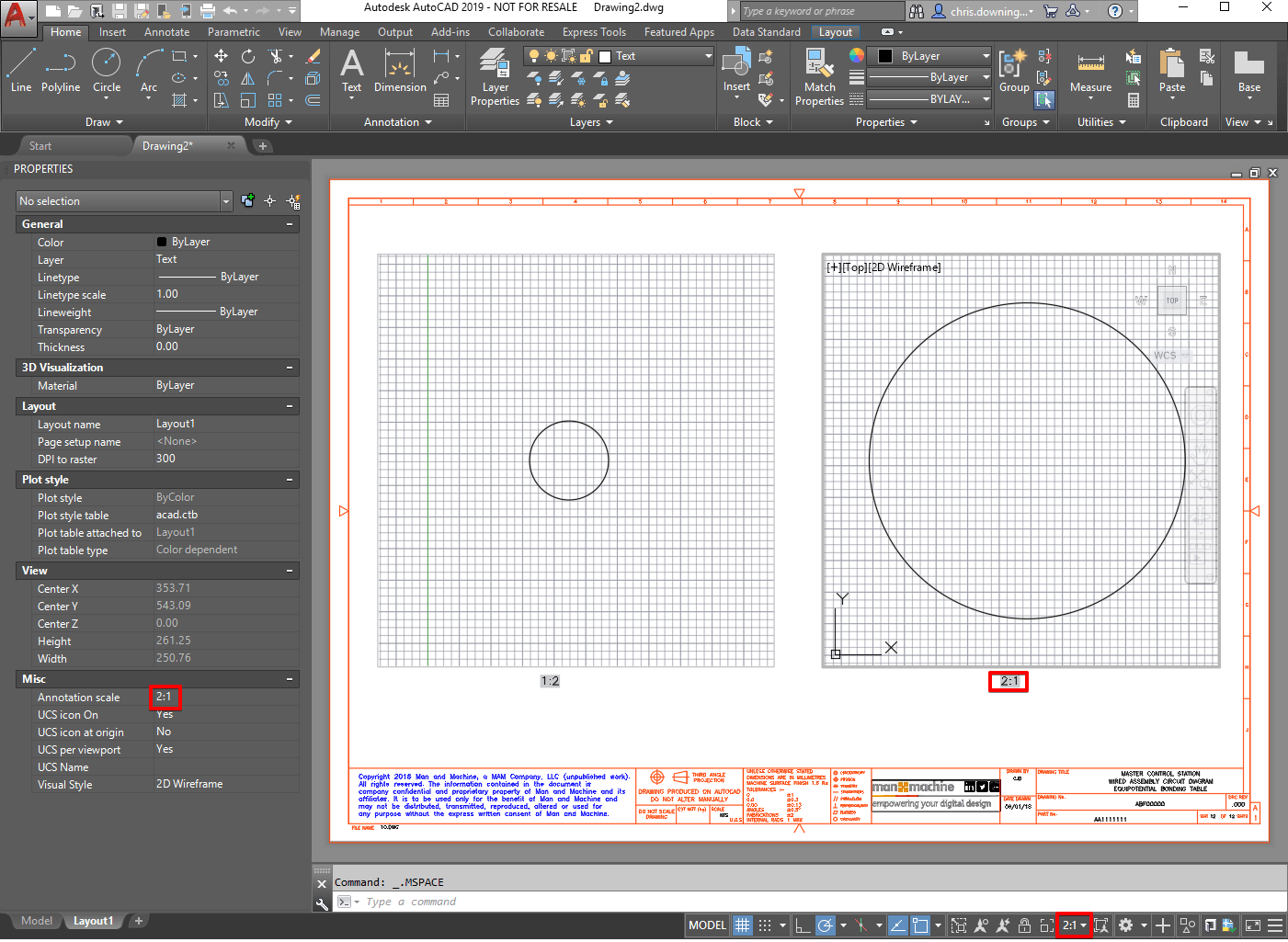The image size is (1288, 942).
Task: Toggle MODEL space button in status bar
Action: pos(708,925)
